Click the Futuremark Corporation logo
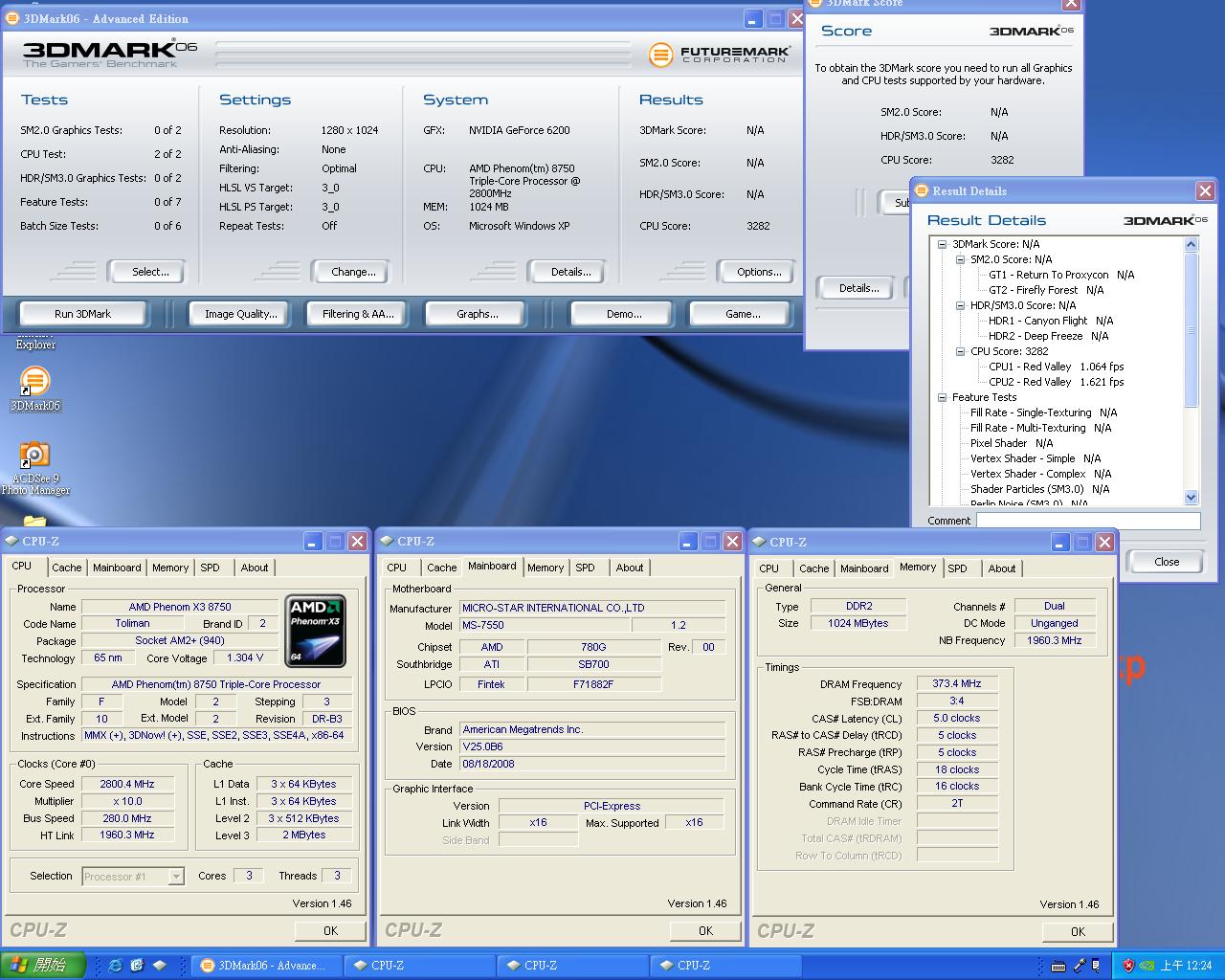Viewport: 1225px width, 980px height. [x=720, y=55]
